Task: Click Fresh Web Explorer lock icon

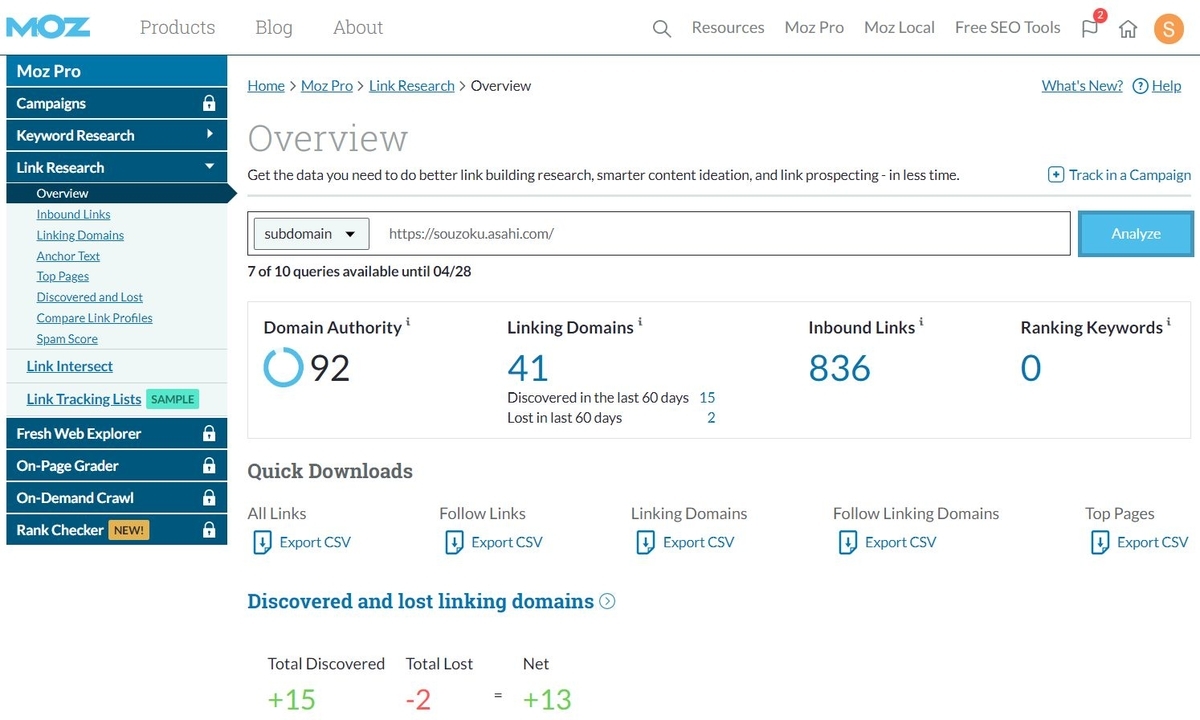Action: click(209, 433)
